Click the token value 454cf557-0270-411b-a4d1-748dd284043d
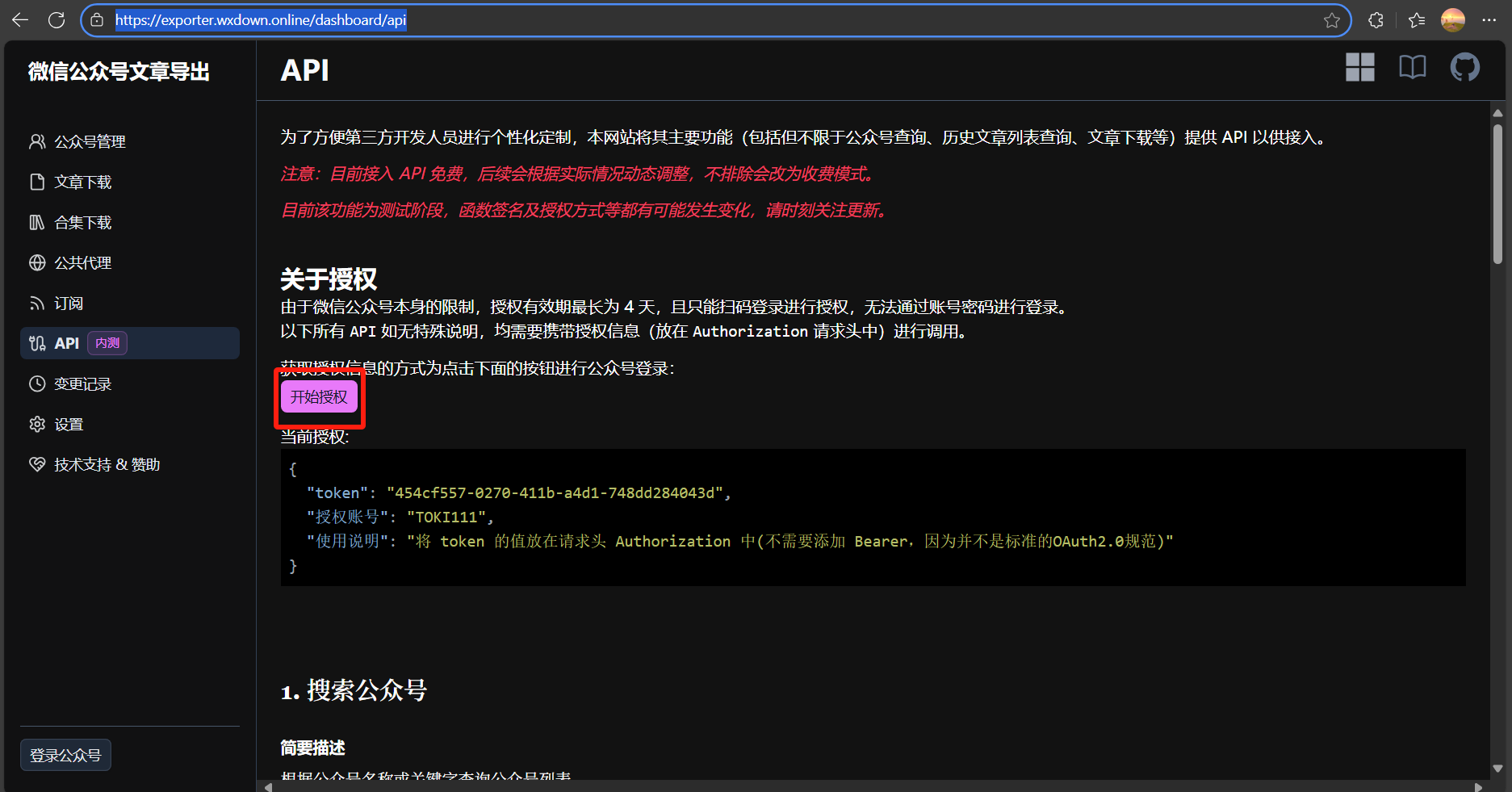Image resolution: width=1512 pixels, height=792 pixels. click(555, 492)
